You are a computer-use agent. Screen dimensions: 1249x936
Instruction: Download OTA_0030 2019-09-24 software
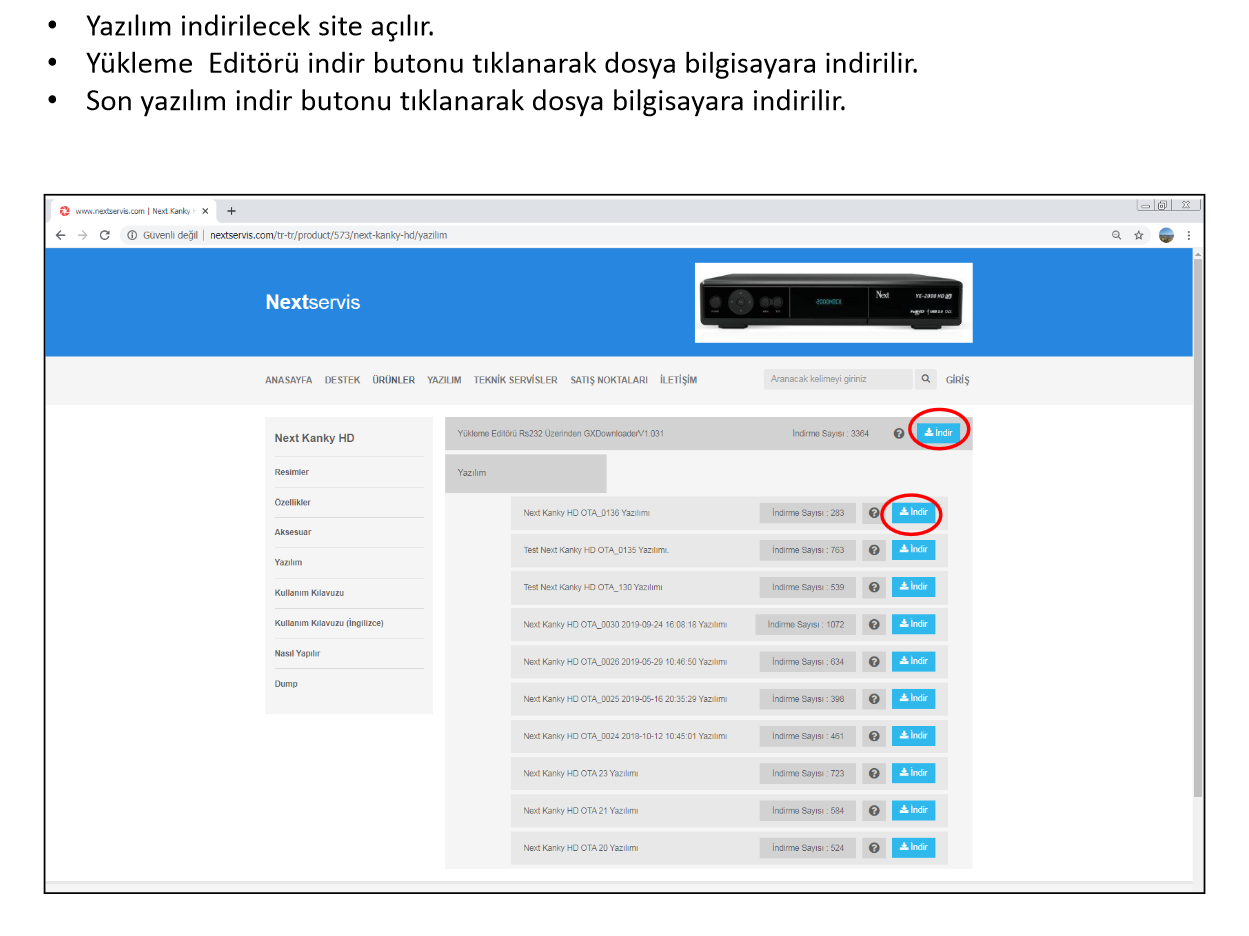[x=913, y=623]
